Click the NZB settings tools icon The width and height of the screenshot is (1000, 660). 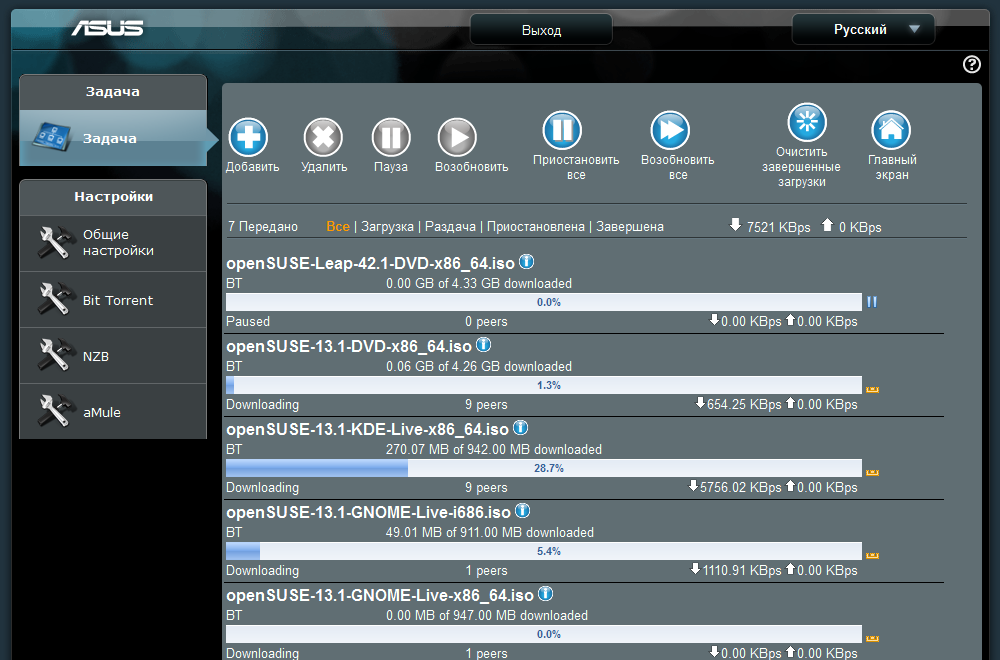point(54,355)
